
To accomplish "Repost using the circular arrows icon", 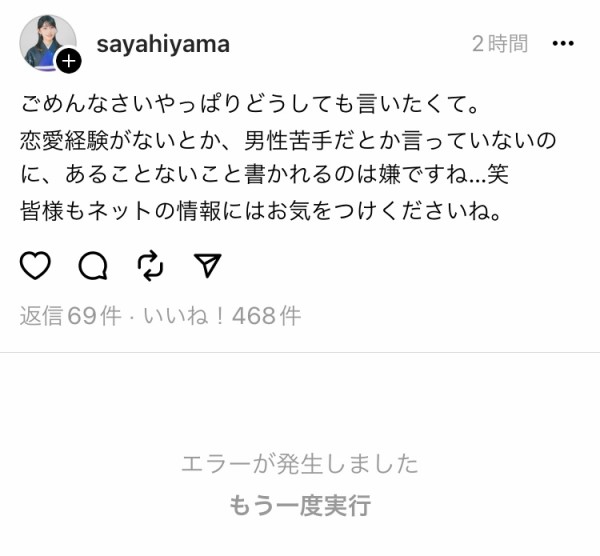I will pos(150,266).
